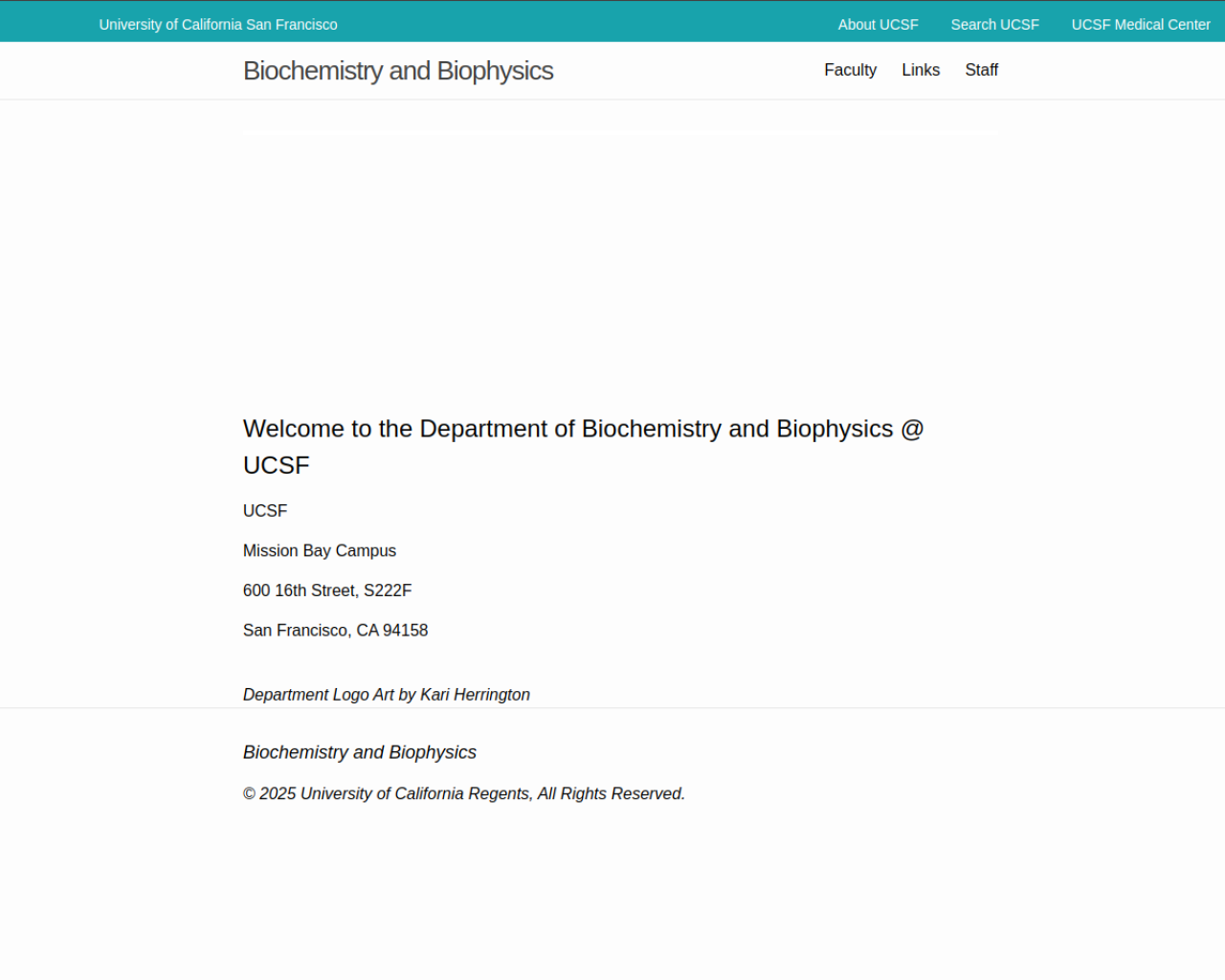Select '600 16th Street, S222F' text
Image resolution: width=1225 pixels, height=980 pixels.
click(327, 590)
